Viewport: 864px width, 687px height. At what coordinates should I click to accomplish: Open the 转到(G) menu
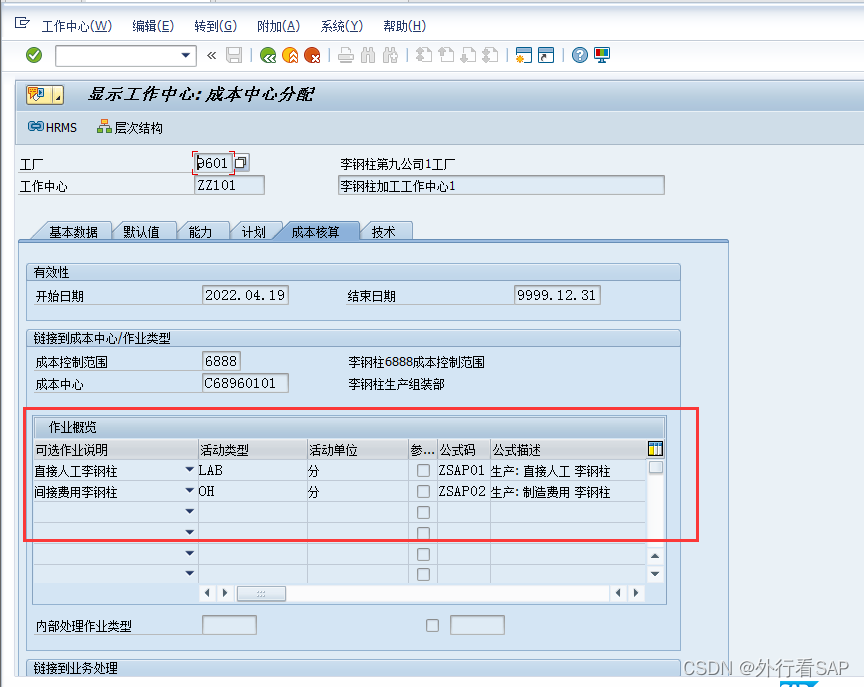(215, 26)
